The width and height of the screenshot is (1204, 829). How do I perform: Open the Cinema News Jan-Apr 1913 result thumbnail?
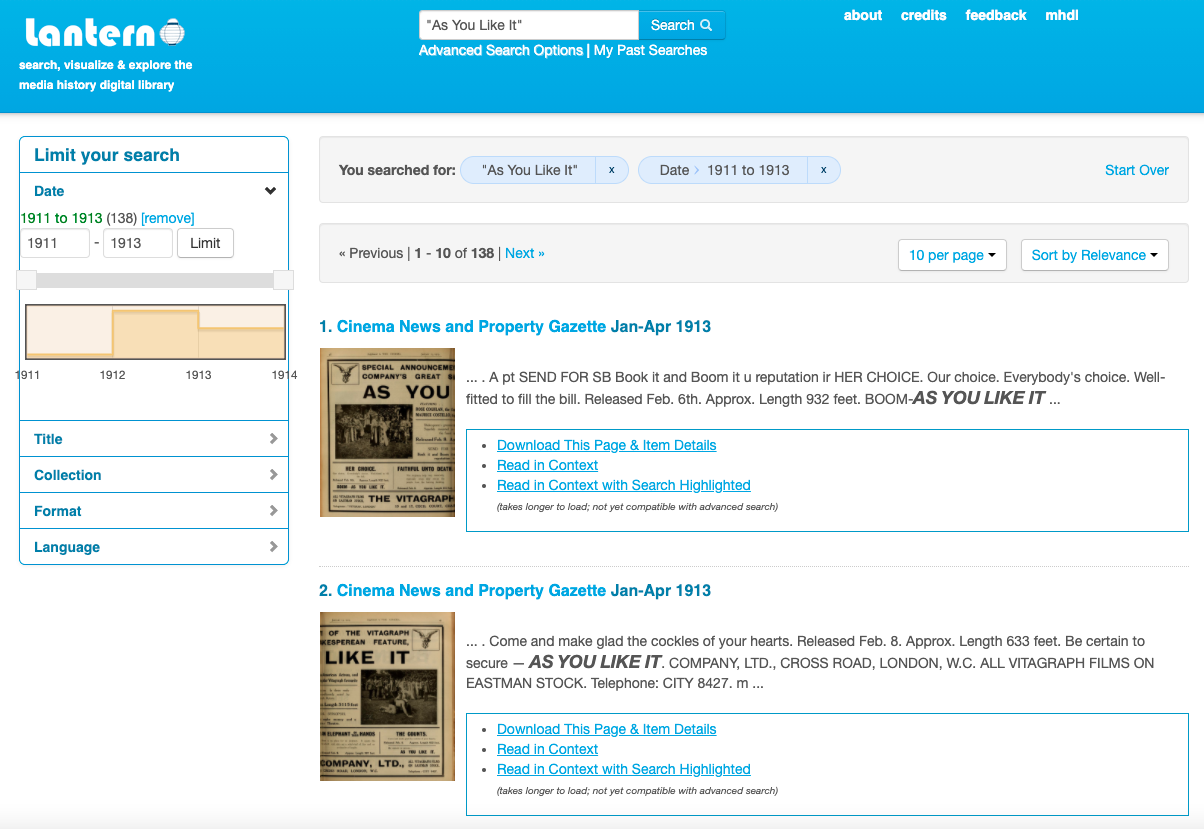point(387,432)
